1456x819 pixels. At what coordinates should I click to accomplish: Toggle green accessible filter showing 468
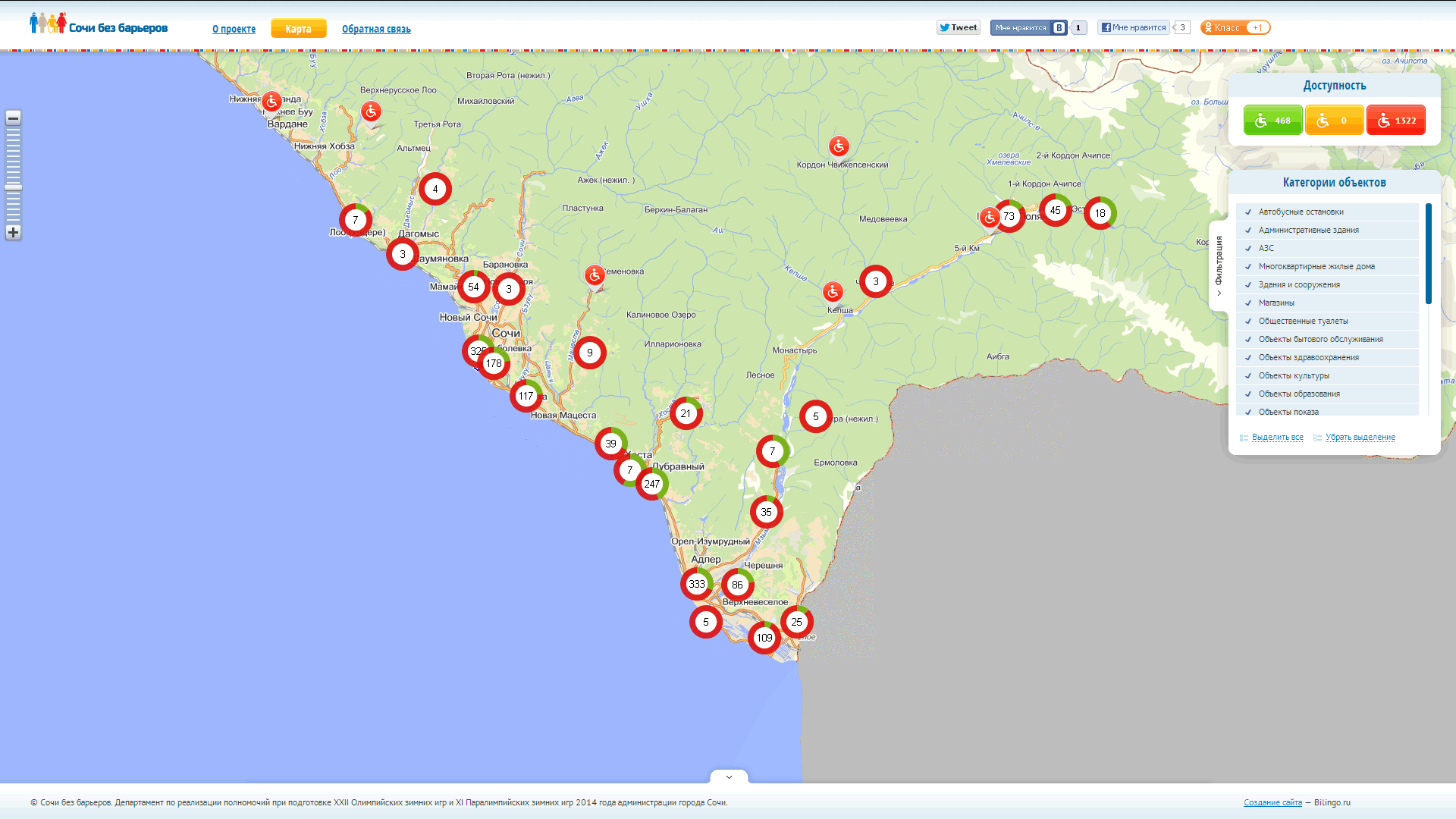(x=1272, y=120)
